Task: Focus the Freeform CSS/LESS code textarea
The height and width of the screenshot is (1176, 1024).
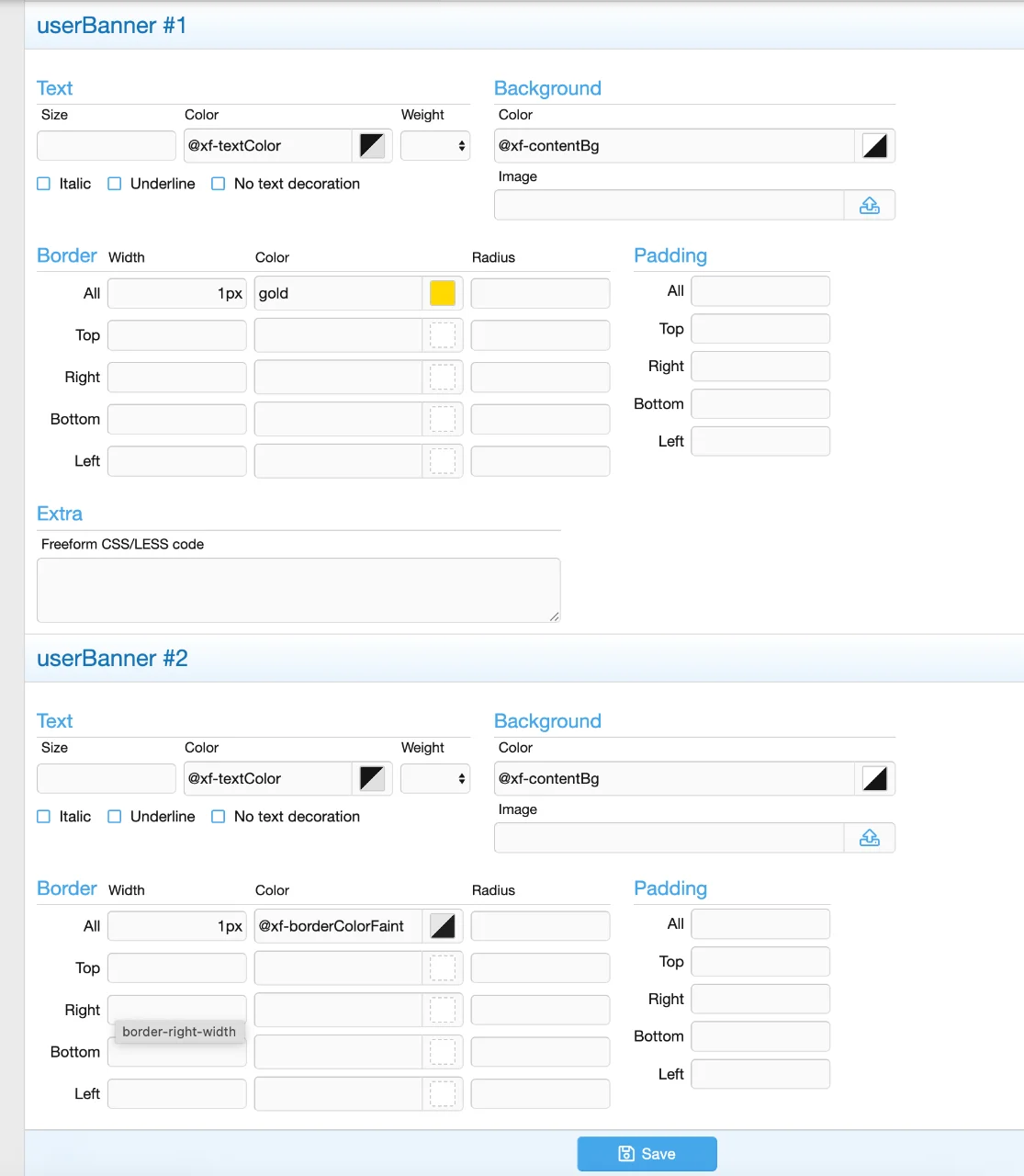Action: (298, 590)
